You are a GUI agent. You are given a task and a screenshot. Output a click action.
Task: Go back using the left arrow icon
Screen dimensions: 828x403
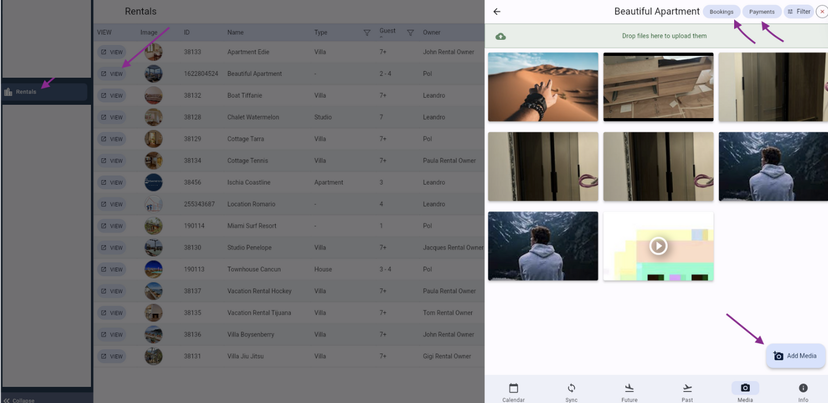coord(496,12)
